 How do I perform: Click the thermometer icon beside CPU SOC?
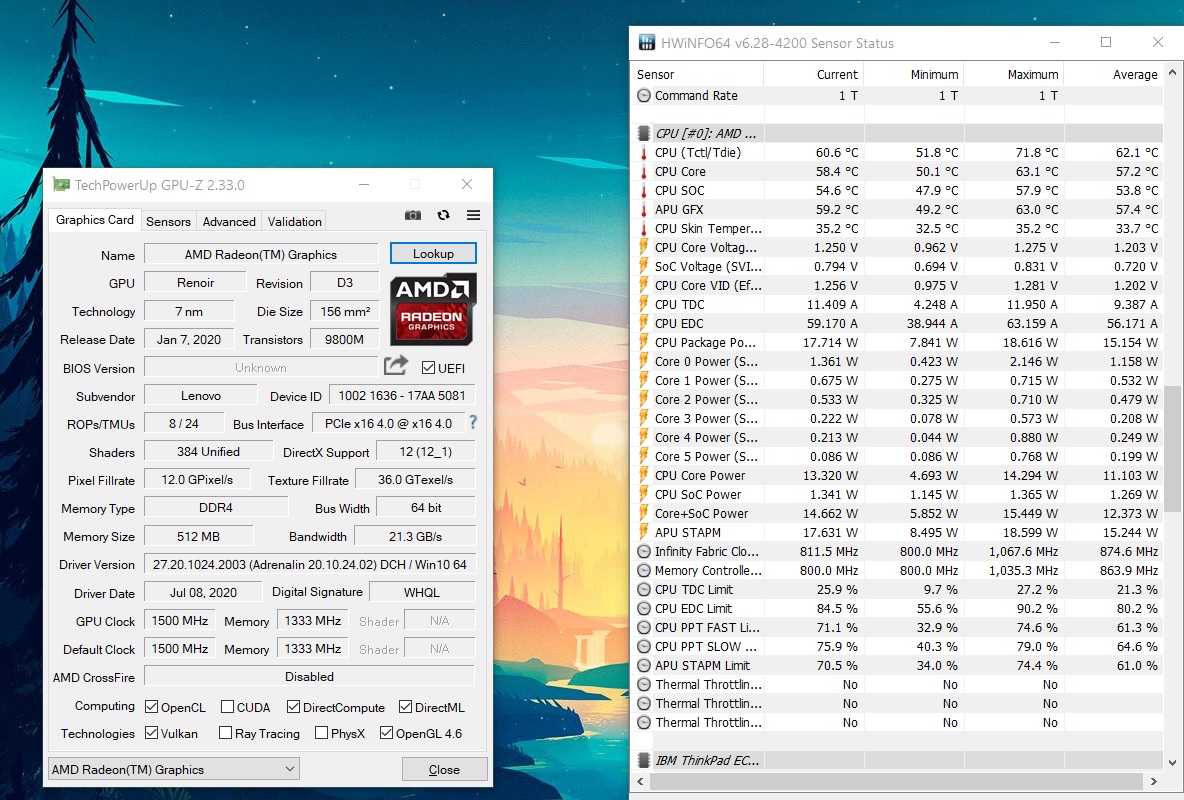644,190
